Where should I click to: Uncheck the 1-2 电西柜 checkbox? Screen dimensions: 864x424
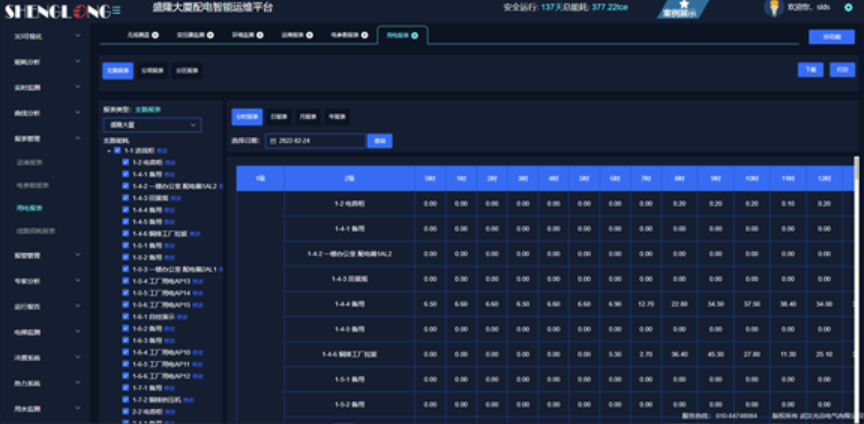(x=125, y=162)
